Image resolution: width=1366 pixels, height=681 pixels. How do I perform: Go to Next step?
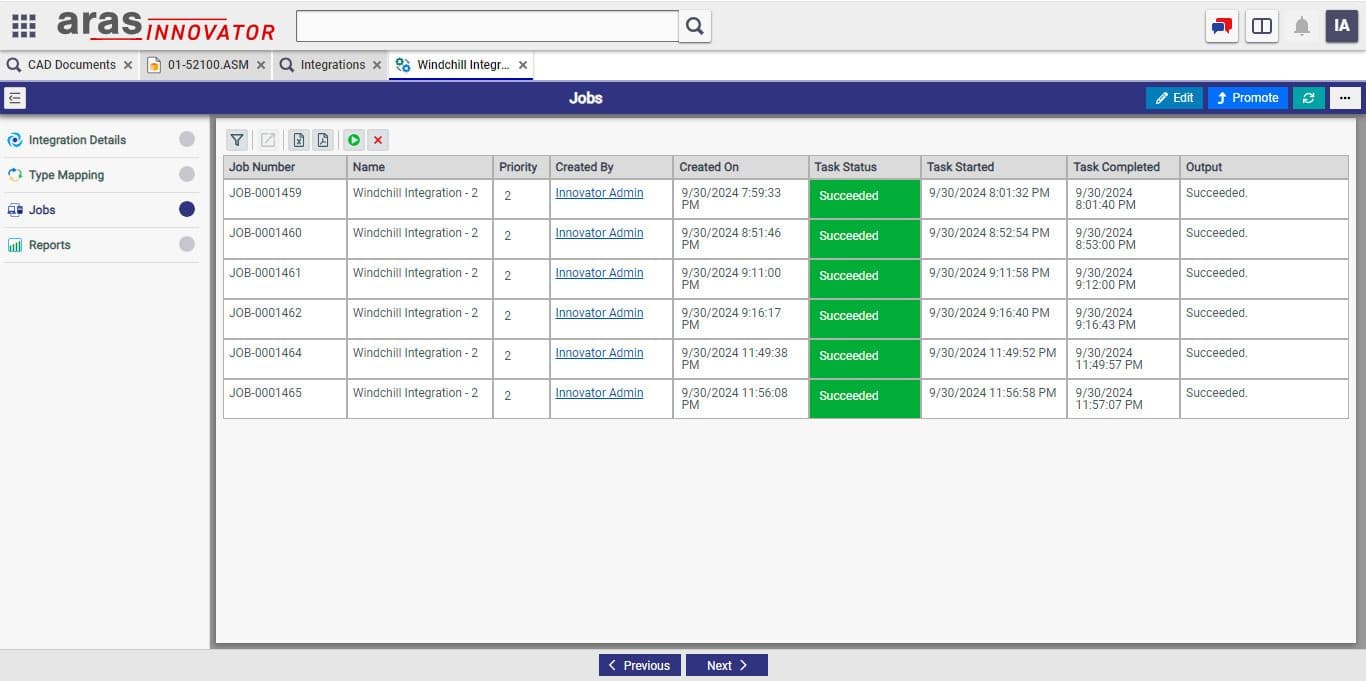click(727, 665)
